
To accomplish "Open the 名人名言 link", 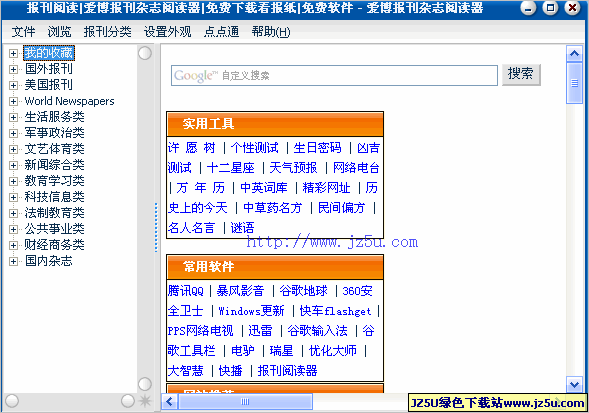I will point(191,227).
